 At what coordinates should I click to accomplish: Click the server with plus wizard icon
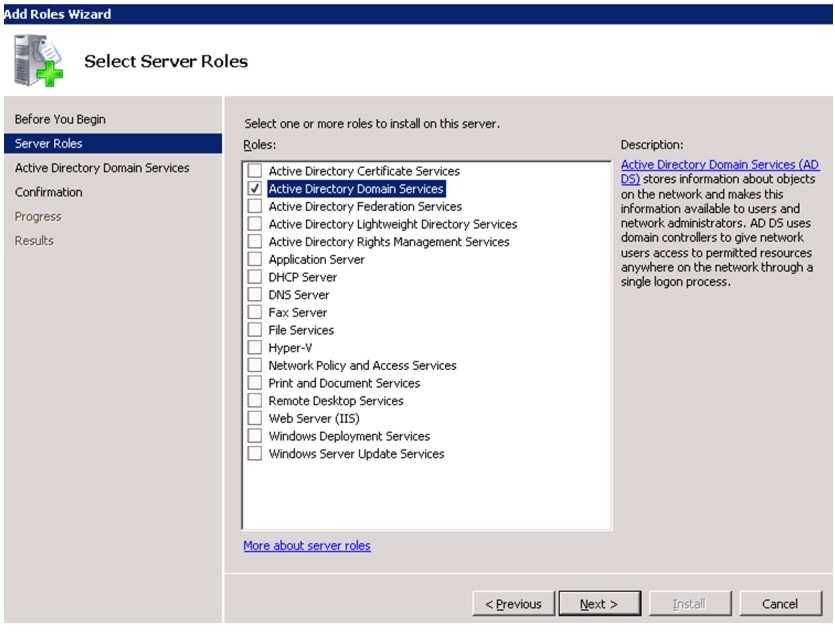[38, 60]
